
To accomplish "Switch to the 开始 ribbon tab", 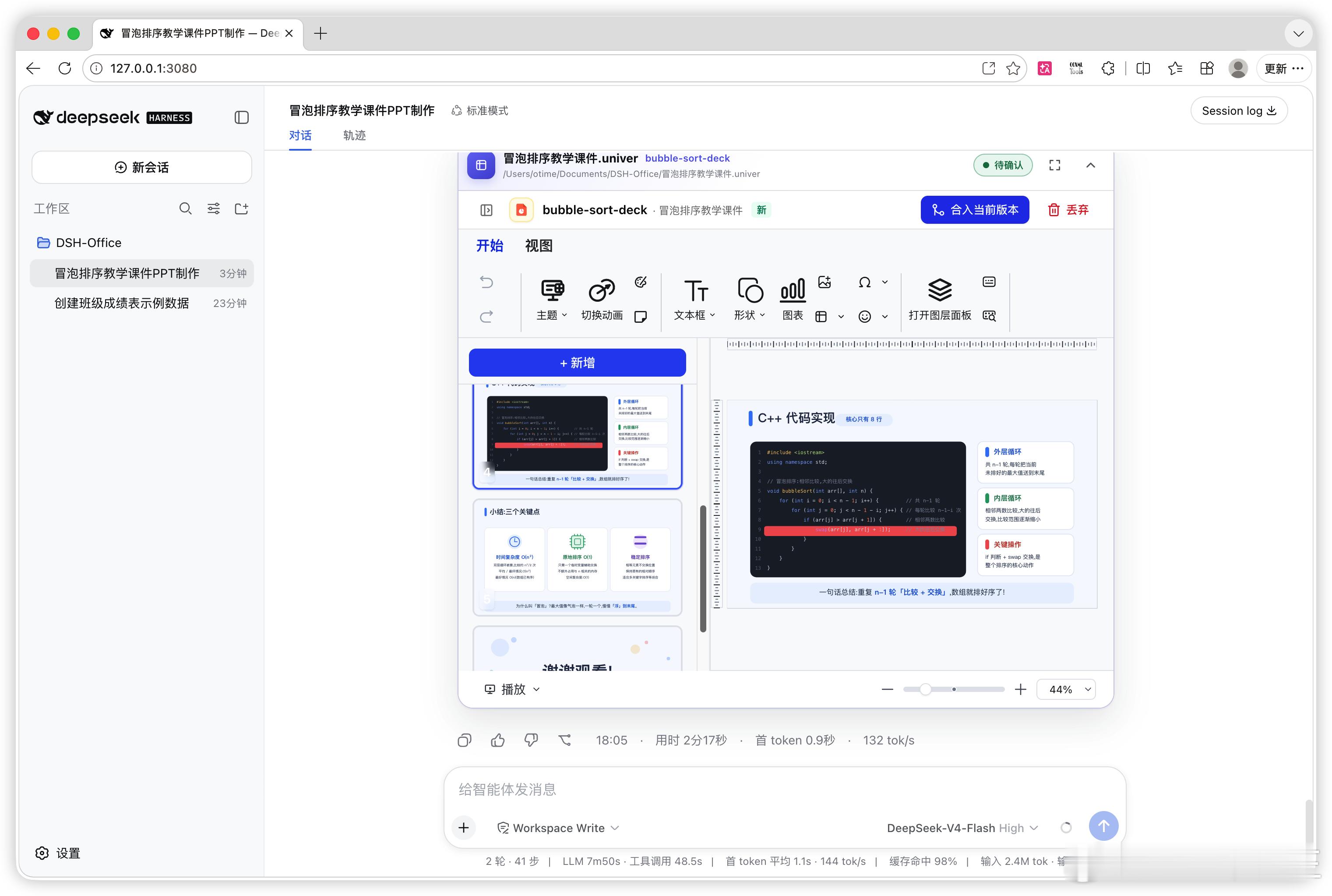I will (x=490, y=246).
